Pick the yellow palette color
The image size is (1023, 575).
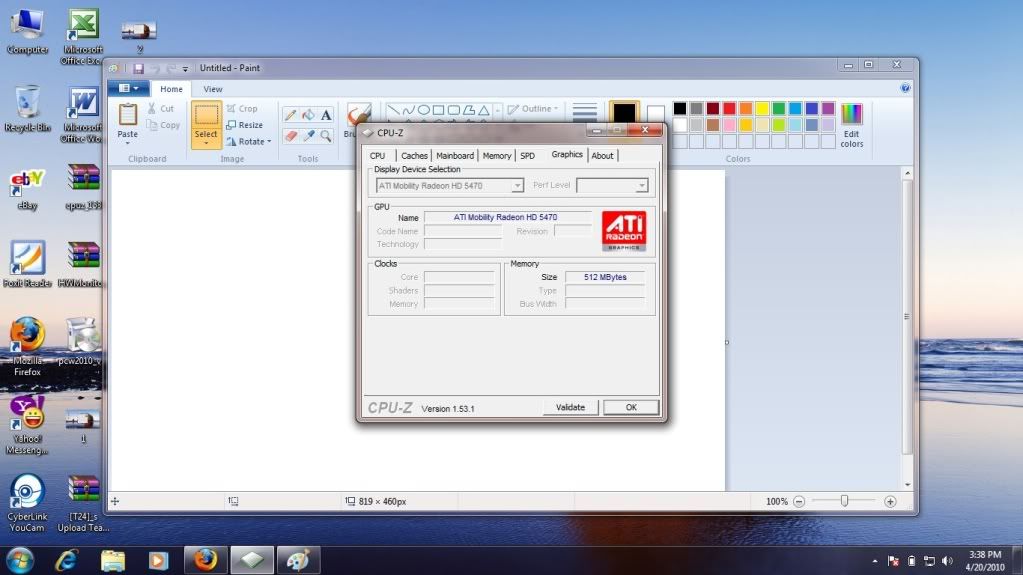click(x=762, y=108)
